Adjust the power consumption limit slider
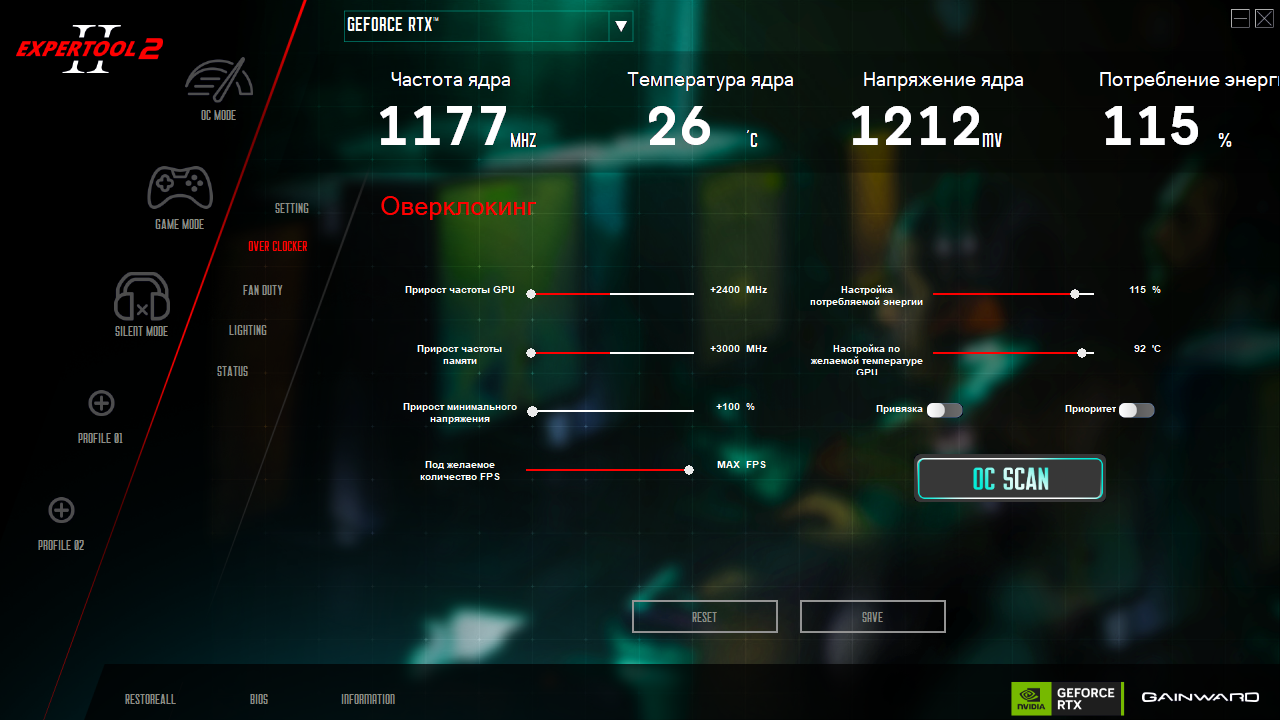Viewport: 1280px width, 720px height. click(1013, 294)
